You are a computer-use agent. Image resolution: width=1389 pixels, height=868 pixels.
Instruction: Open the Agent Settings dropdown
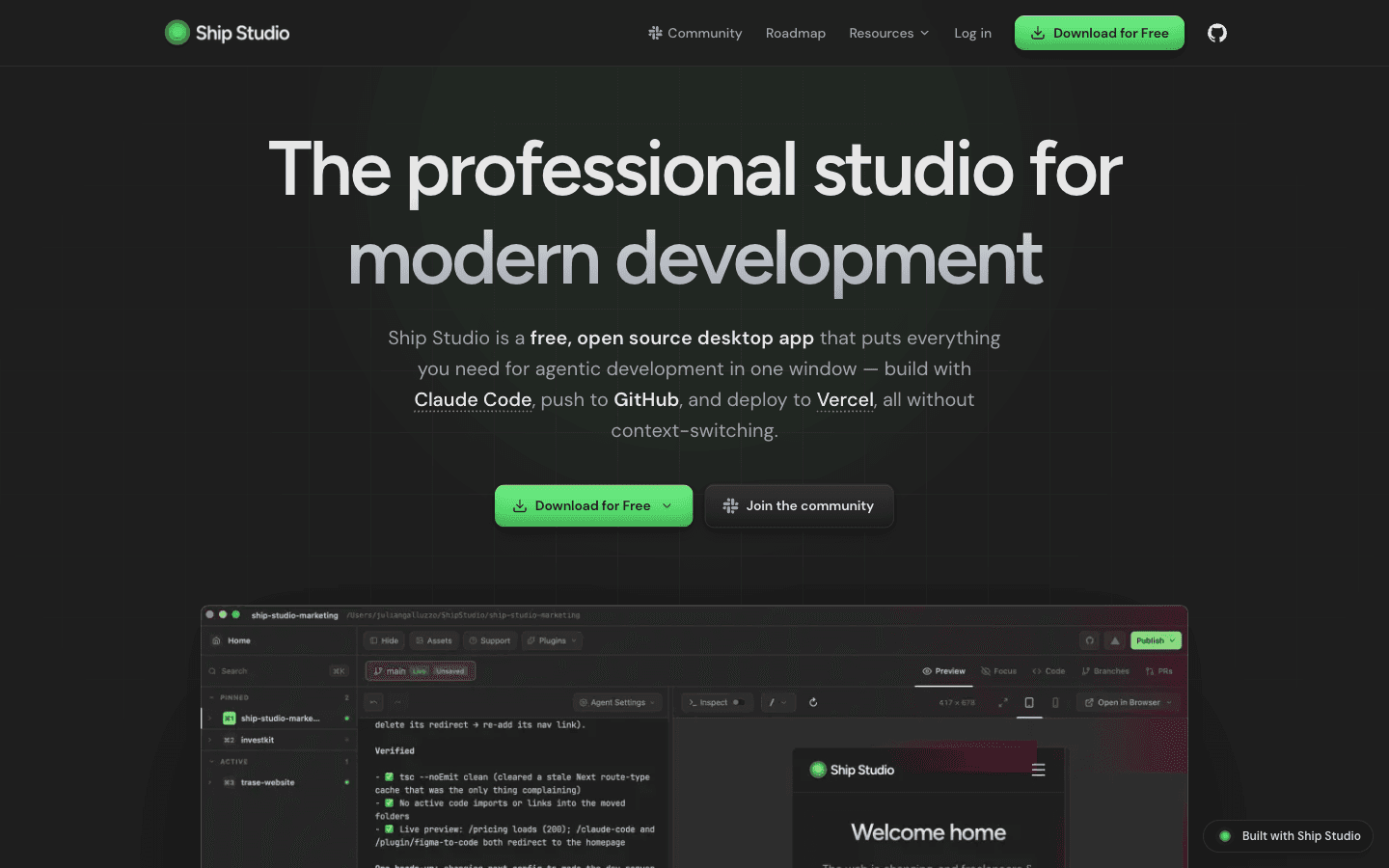[617, 702]
